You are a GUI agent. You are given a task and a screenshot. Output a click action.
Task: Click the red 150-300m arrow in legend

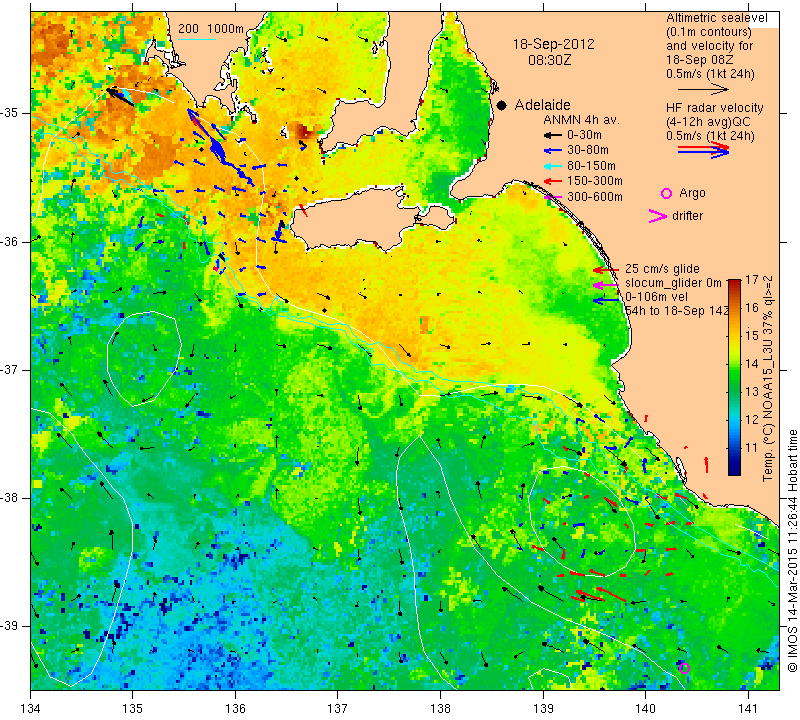[552, 181]
